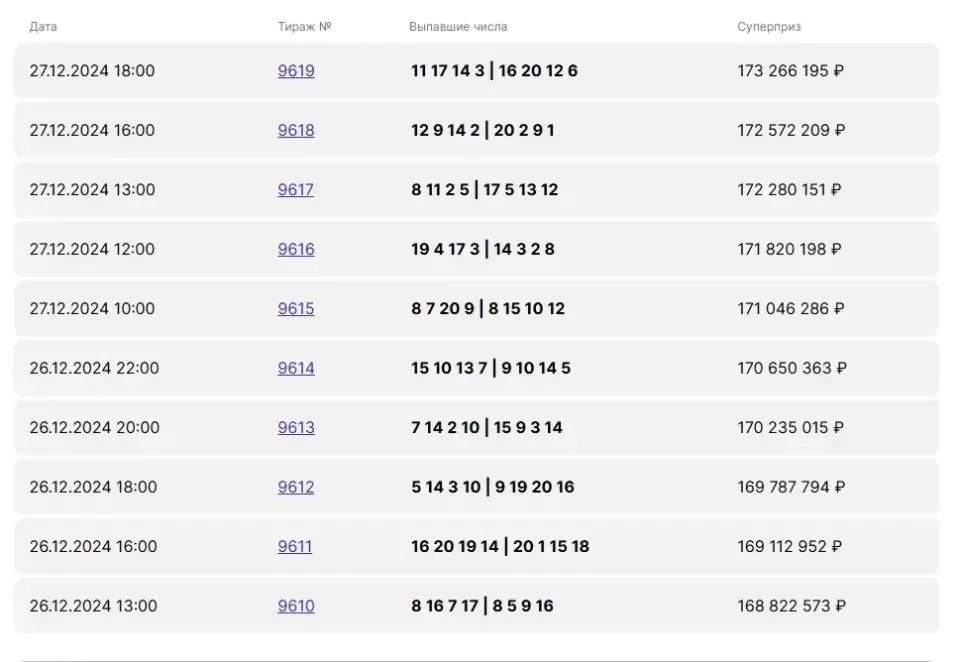Open draw number 9617 link
The height and width of the screenshot is (662, 960).
point(296,190)
